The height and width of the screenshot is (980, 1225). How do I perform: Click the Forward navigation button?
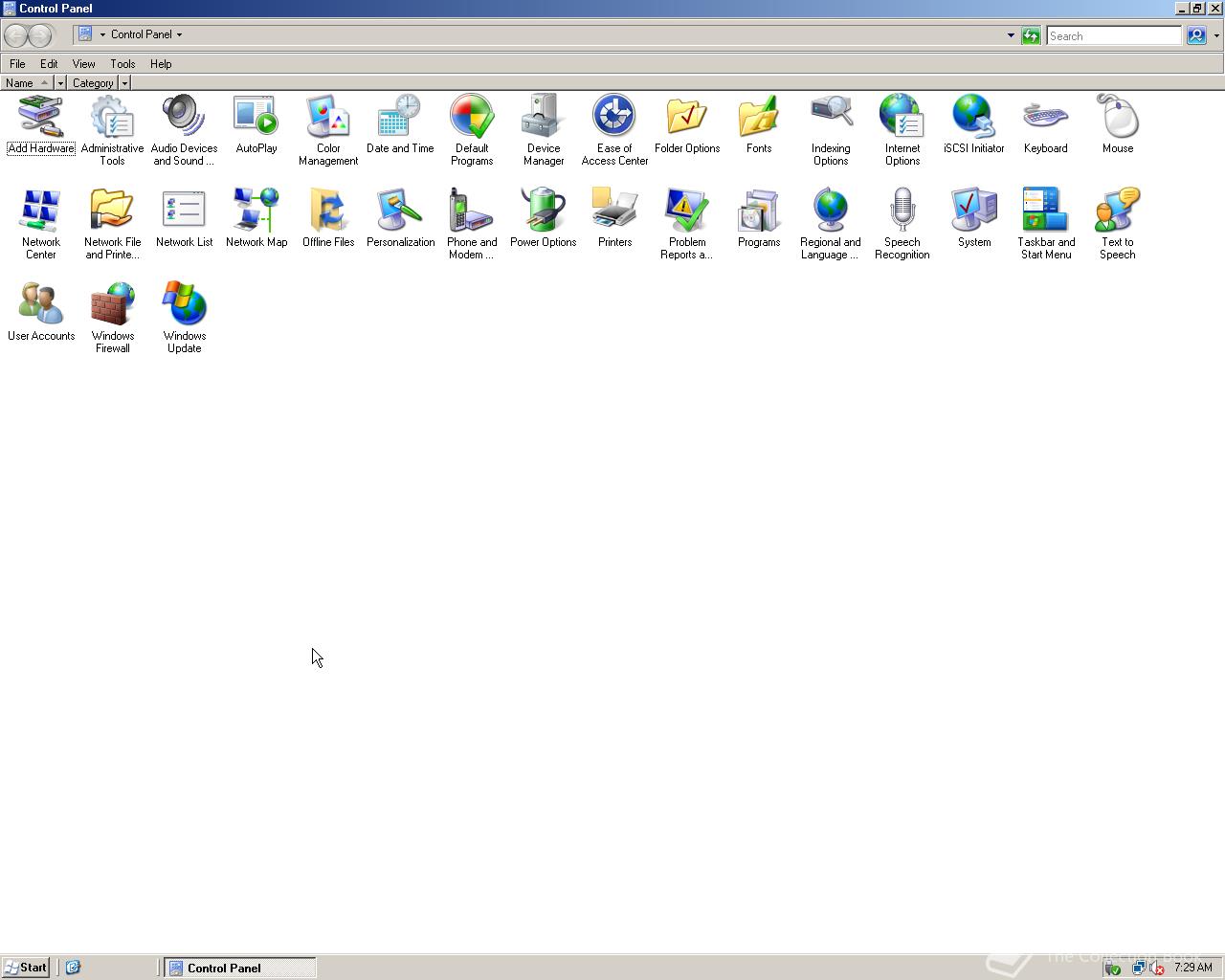click(x=40, y=35)
